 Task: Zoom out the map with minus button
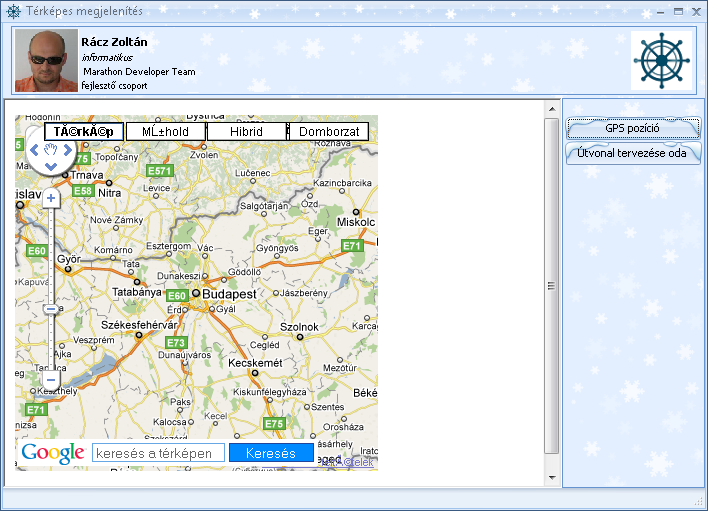(x=51, y=380)
